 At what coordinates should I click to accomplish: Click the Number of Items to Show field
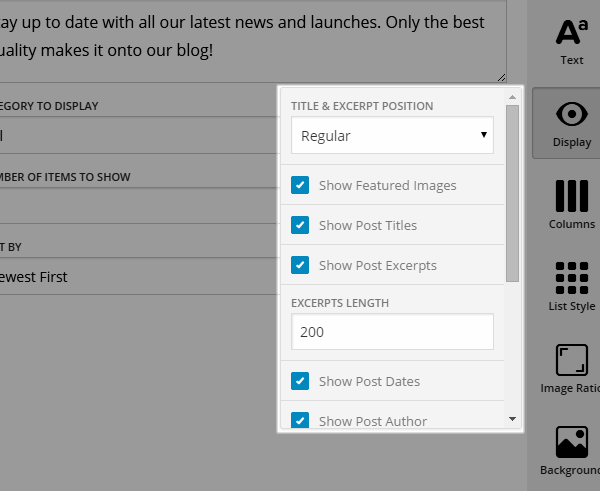click(x=138, y=206)
